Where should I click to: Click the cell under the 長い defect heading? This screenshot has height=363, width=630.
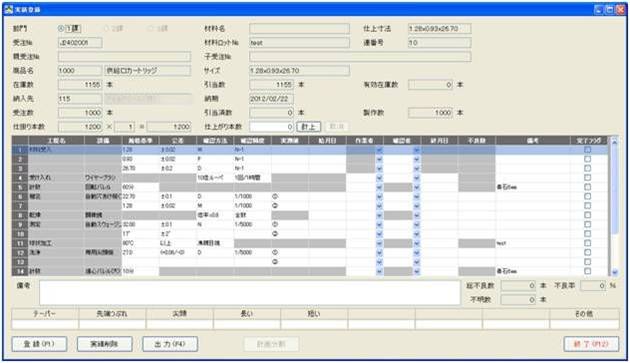(x=247, y=324)
